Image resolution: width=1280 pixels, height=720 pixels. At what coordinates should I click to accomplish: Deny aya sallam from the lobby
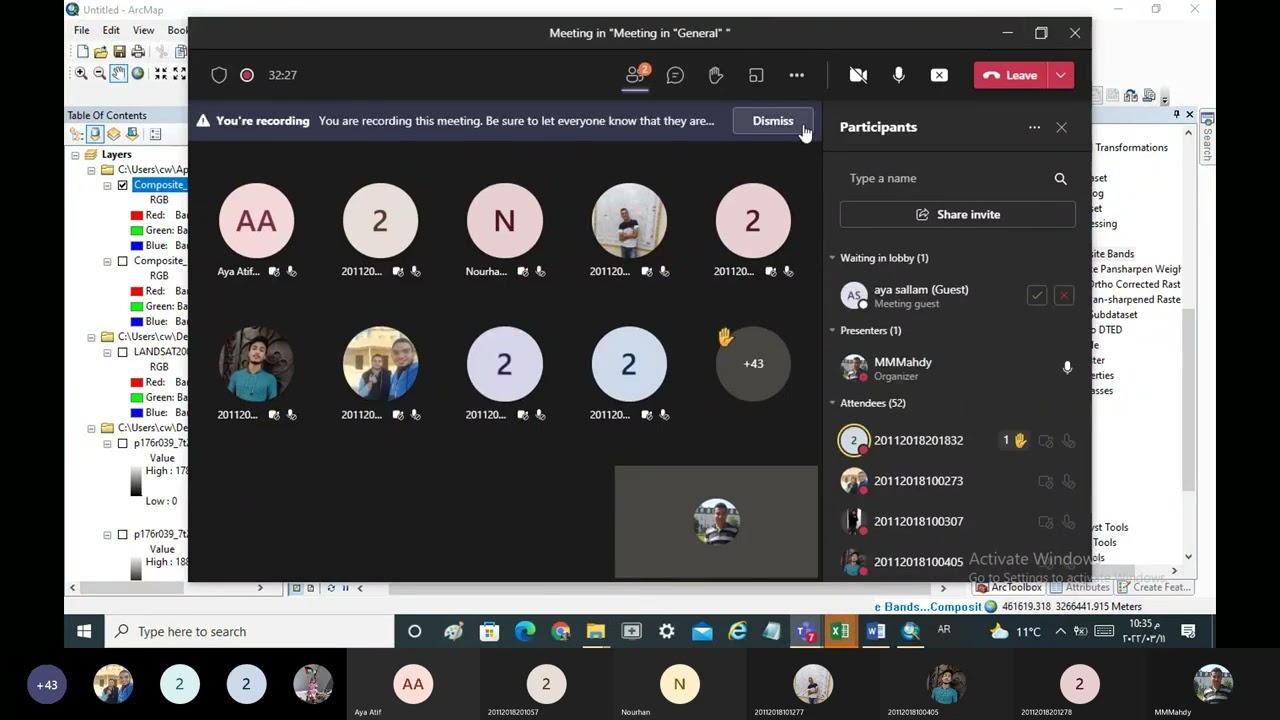(1064, 296)
